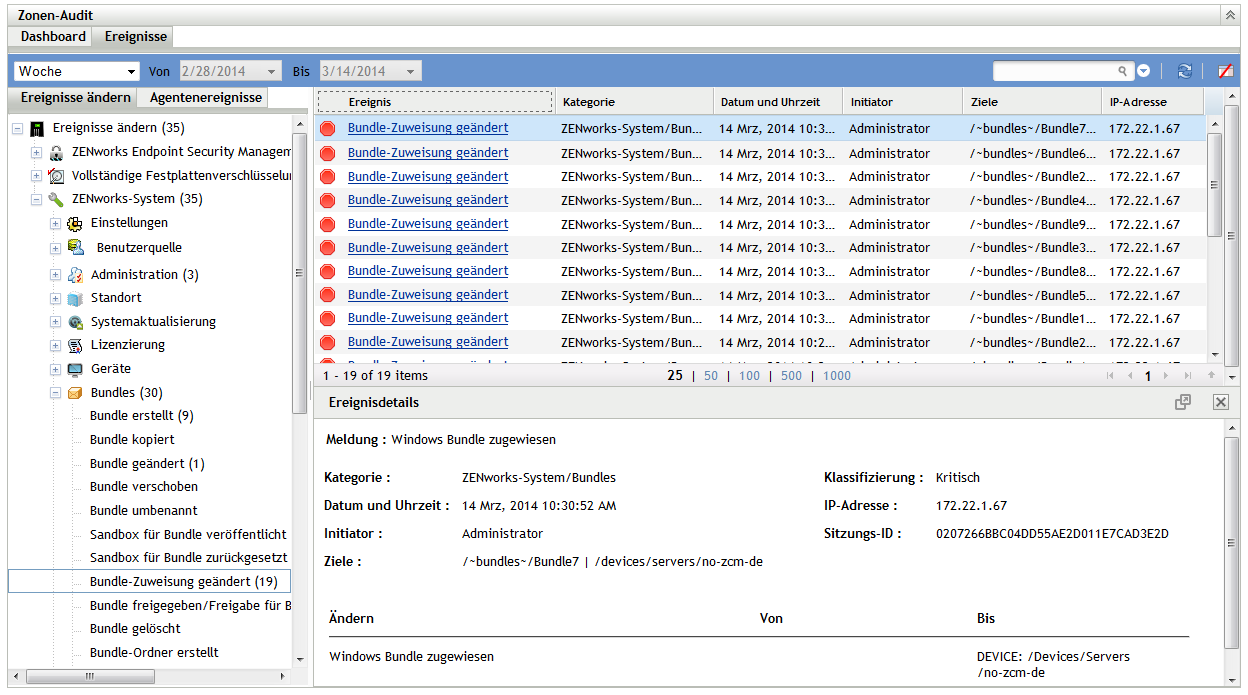This screenshot has width=1248, height=695.
Task: Click the Benutzerquelle icon in the tree
Action: [x=75, y=248]
